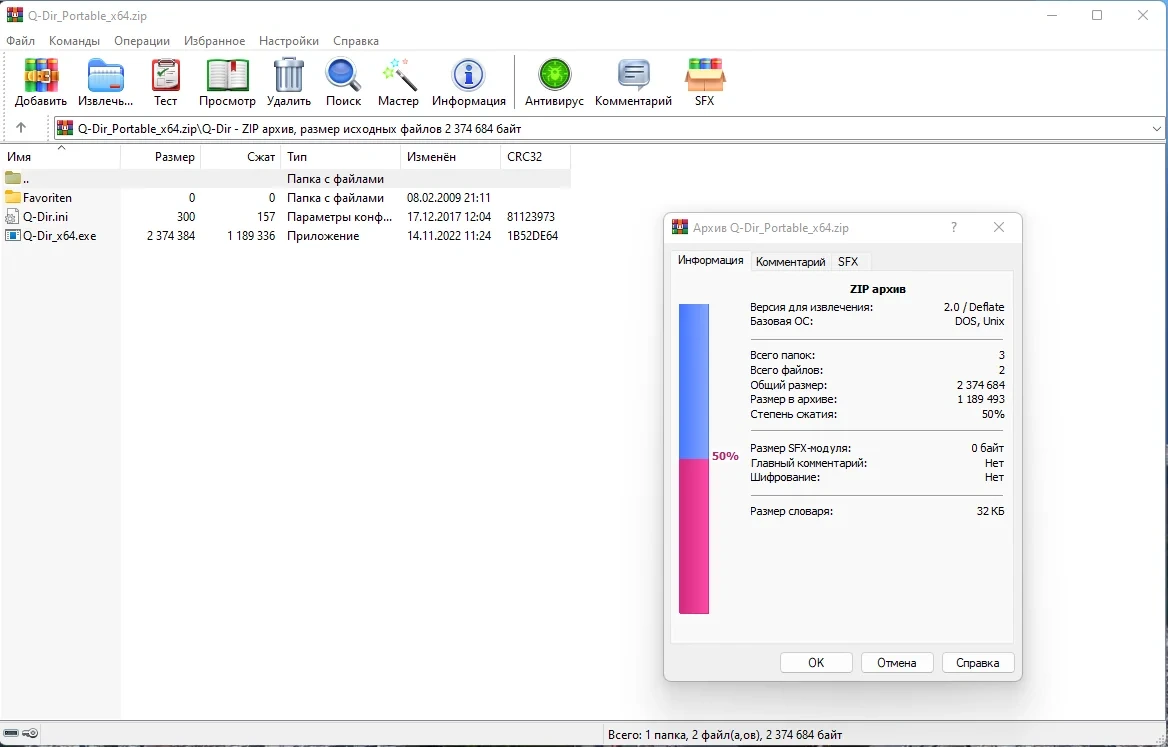
Task: Open the Комментарий toolbar icon
Action: click(633, 75)
